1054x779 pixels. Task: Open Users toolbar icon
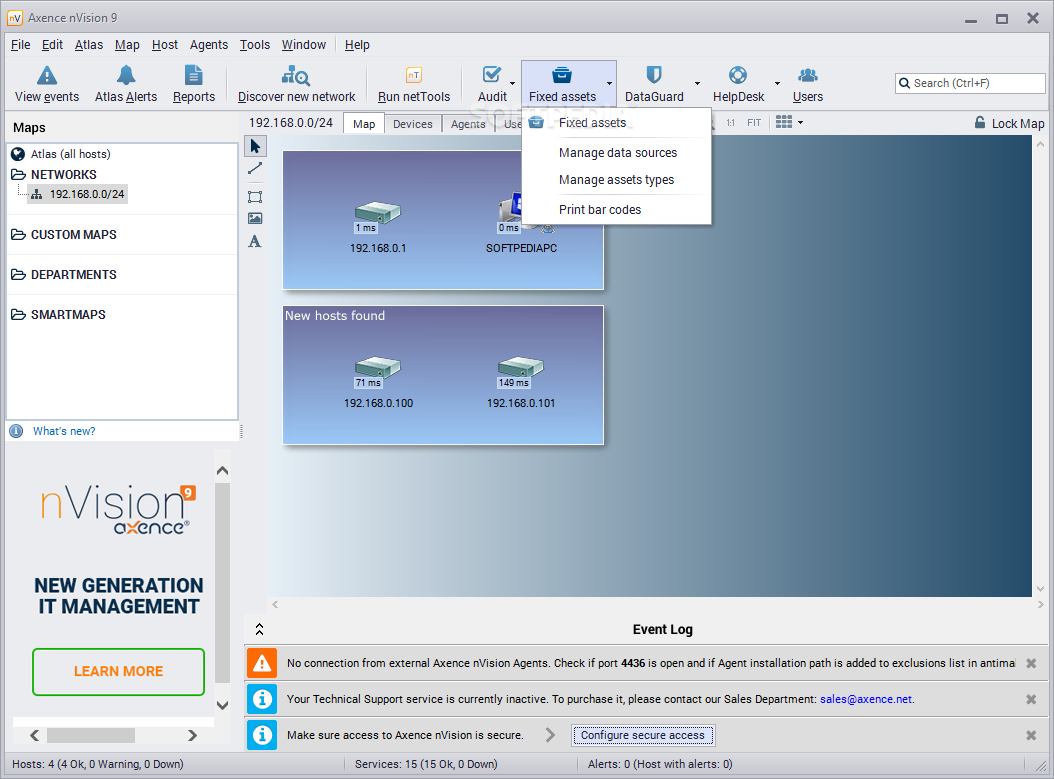807,75
